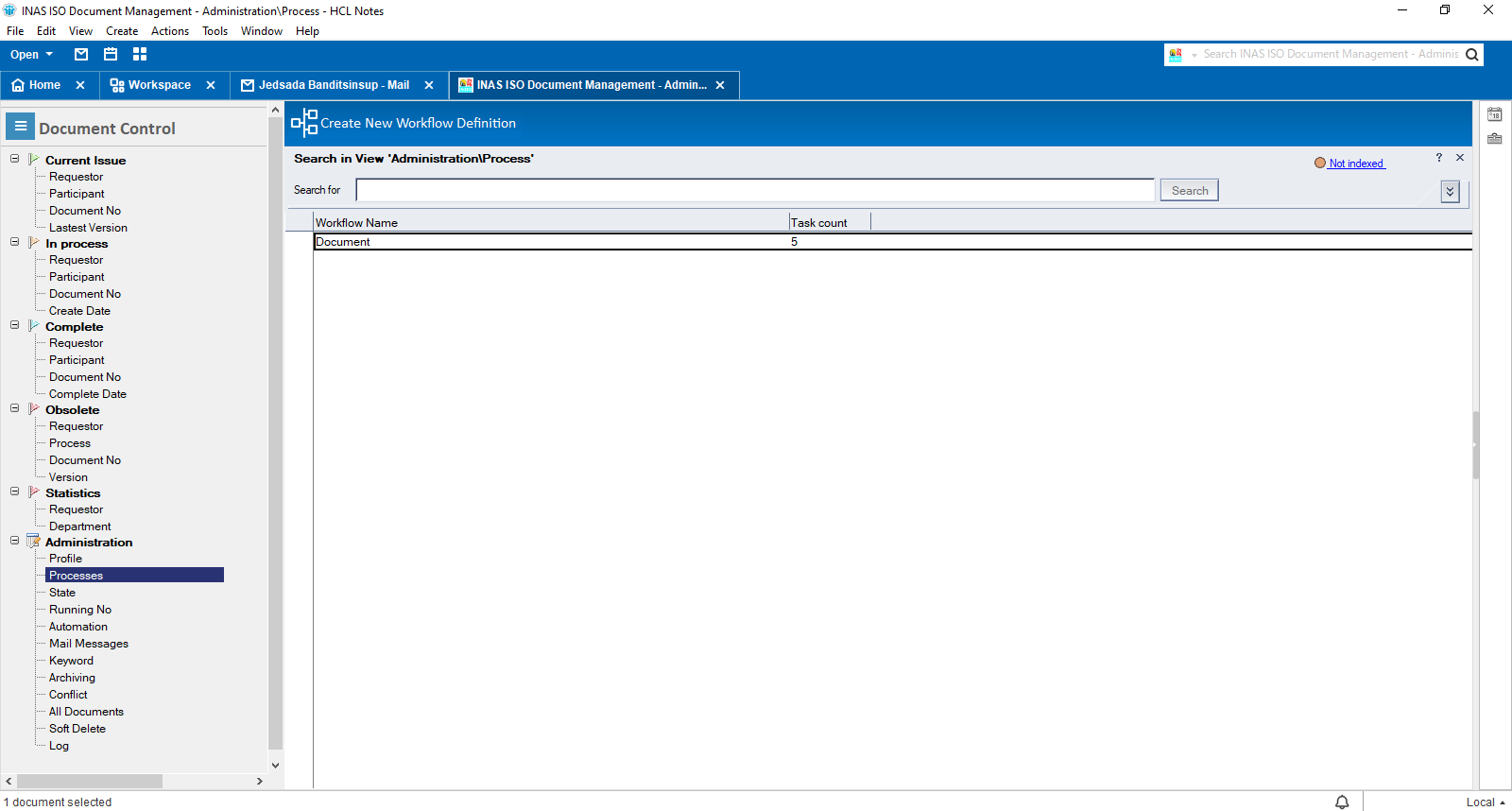The height and width of the screenshot is (811, 1512).
Task: Click the Search button
Action: pos(1190,190)
